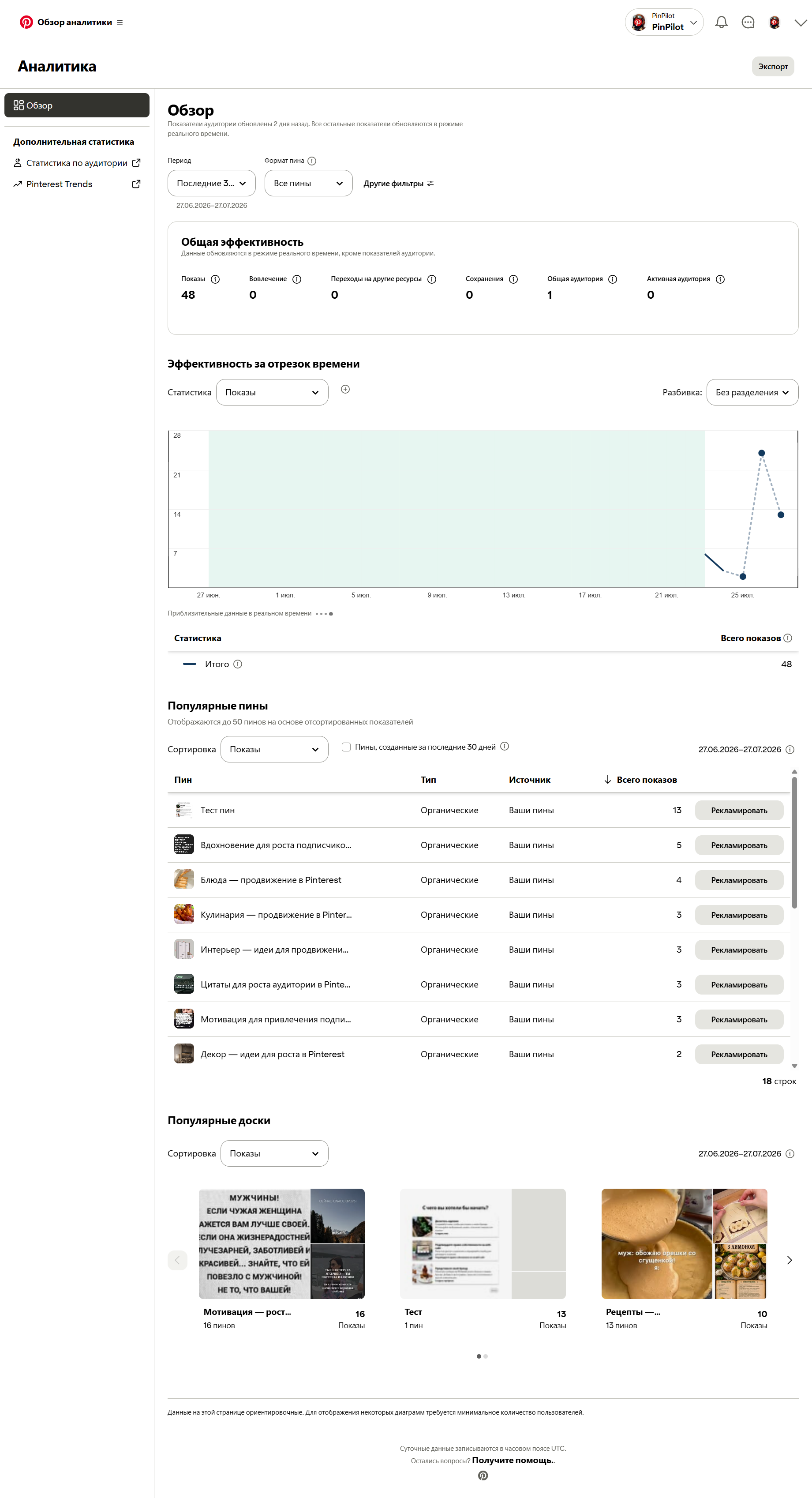
Task: Open Pinterest Trends link
Action: coord(59,184)
